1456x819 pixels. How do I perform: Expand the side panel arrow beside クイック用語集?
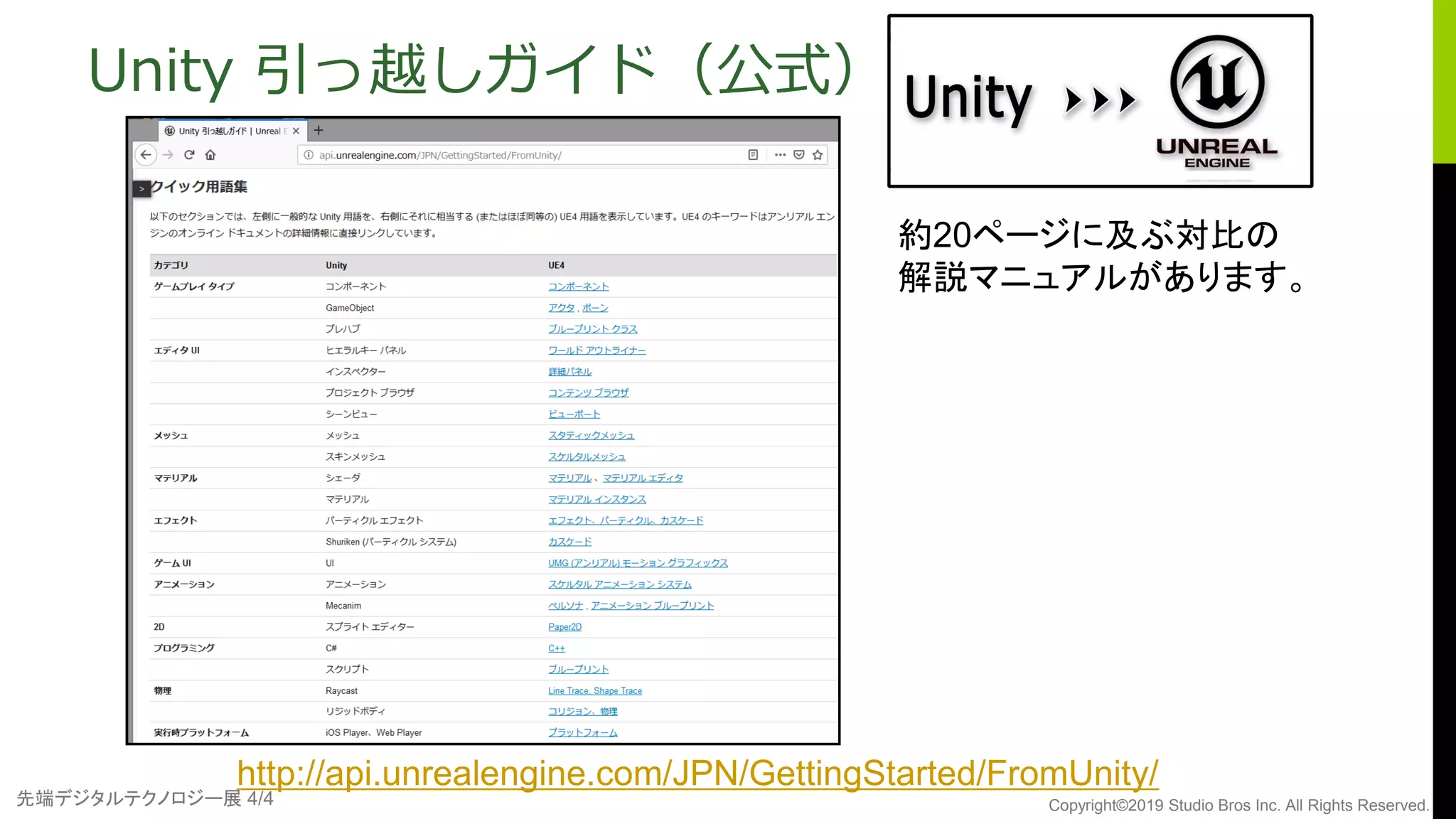tap(141, 188)
